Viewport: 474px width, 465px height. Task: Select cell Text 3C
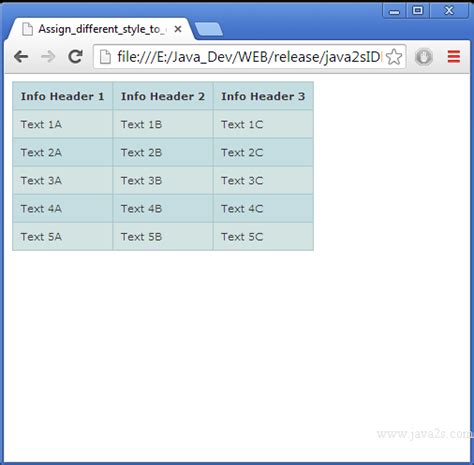[263, 181]
